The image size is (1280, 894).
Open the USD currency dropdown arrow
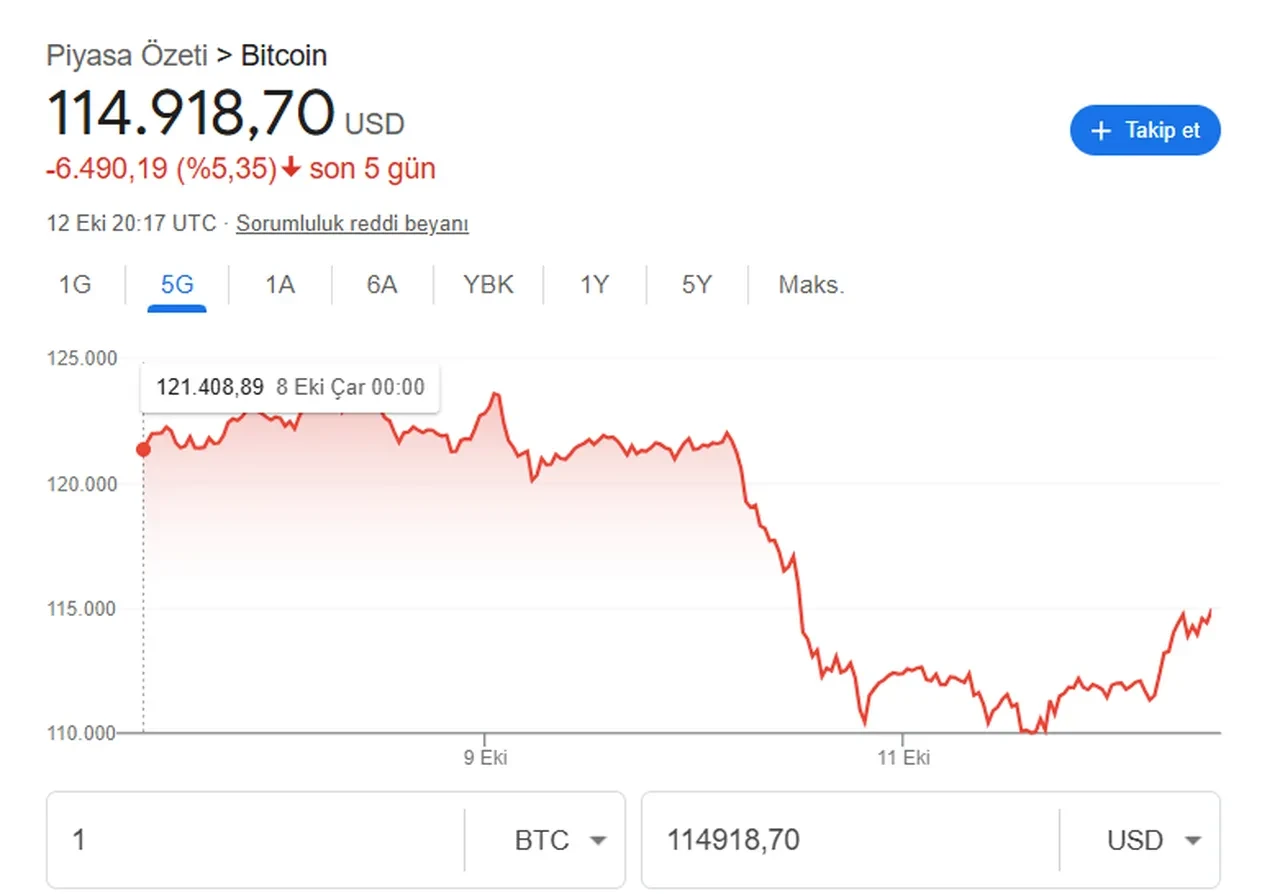1192,841
